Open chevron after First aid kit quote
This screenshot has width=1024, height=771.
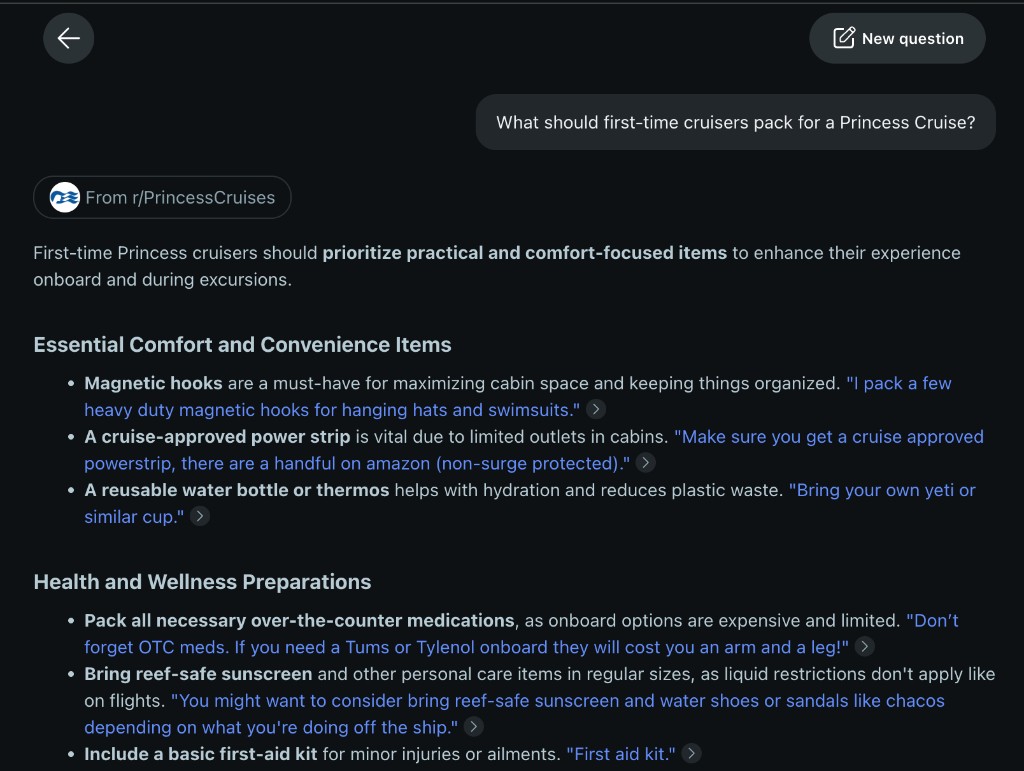coord(692,753)
